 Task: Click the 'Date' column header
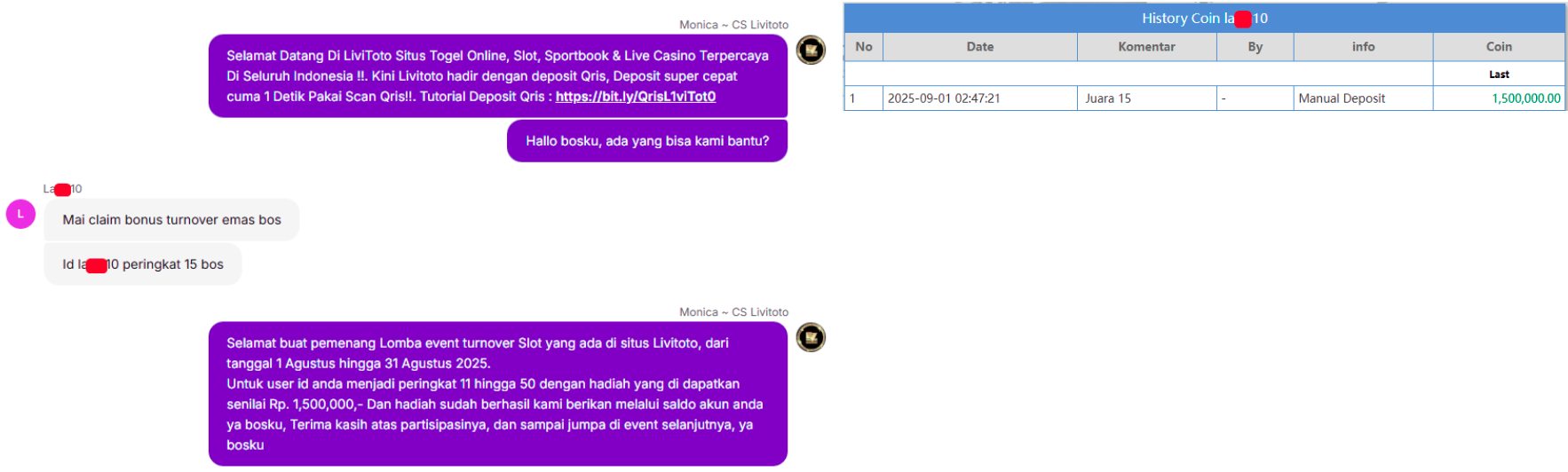980,47
